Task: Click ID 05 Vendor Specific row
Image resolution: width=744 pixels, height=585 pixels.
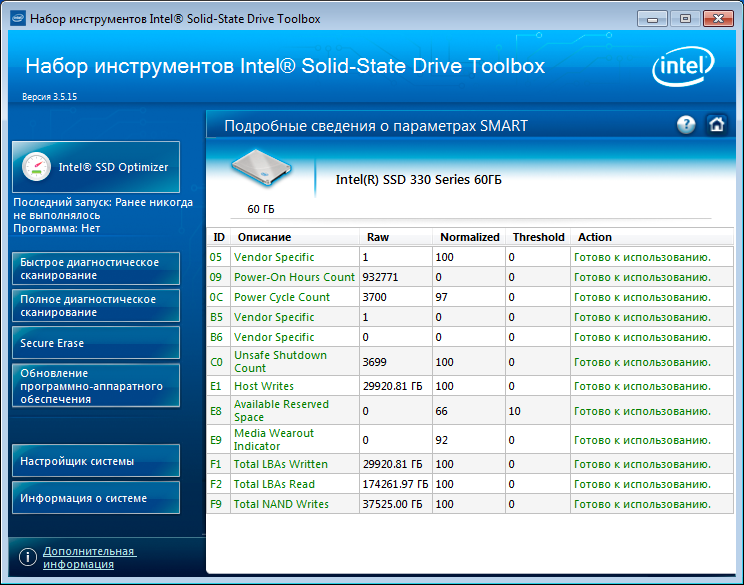Action: coord(470,257)
